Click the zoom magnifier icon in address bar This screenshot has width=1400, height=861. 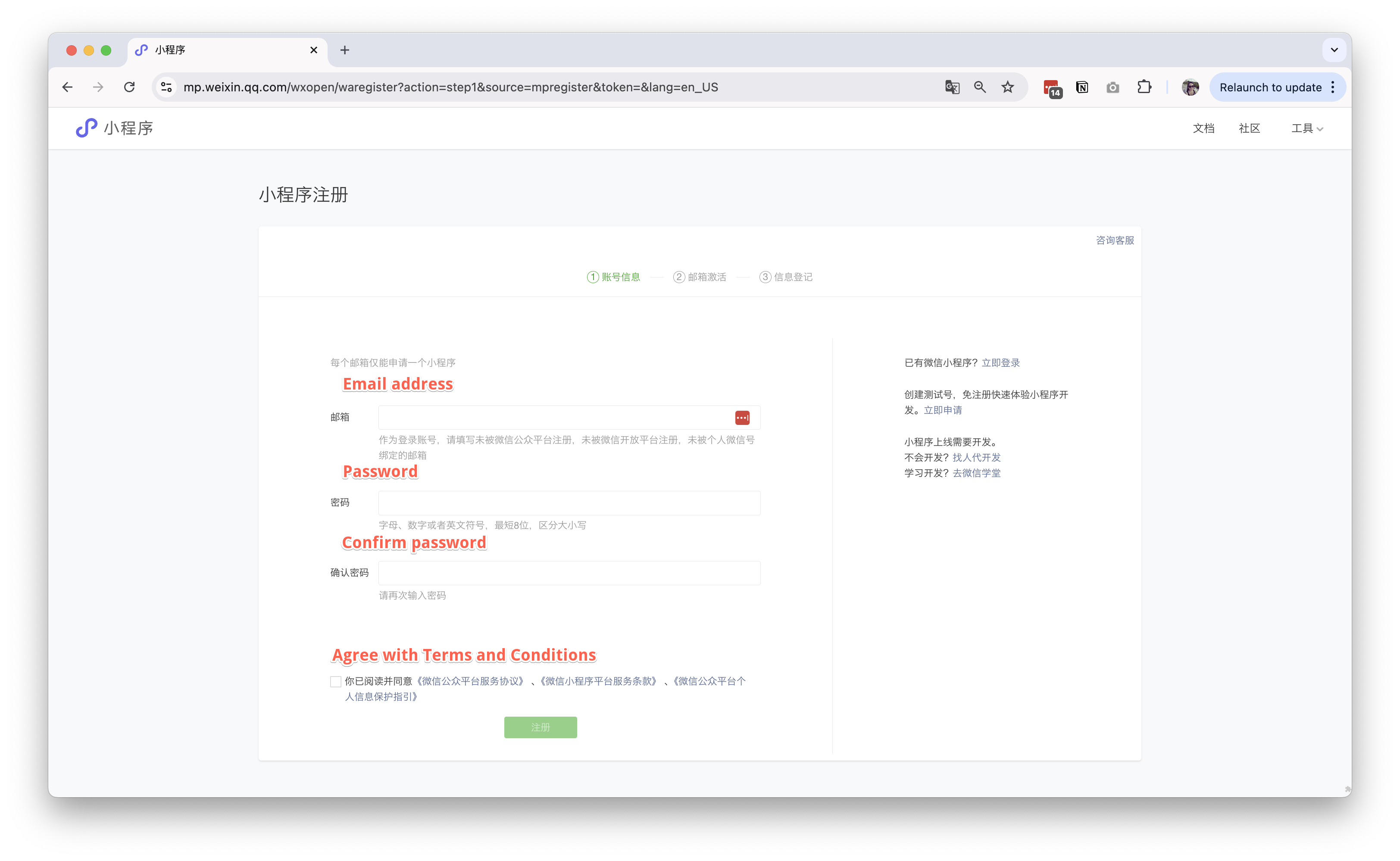(980, 87)
